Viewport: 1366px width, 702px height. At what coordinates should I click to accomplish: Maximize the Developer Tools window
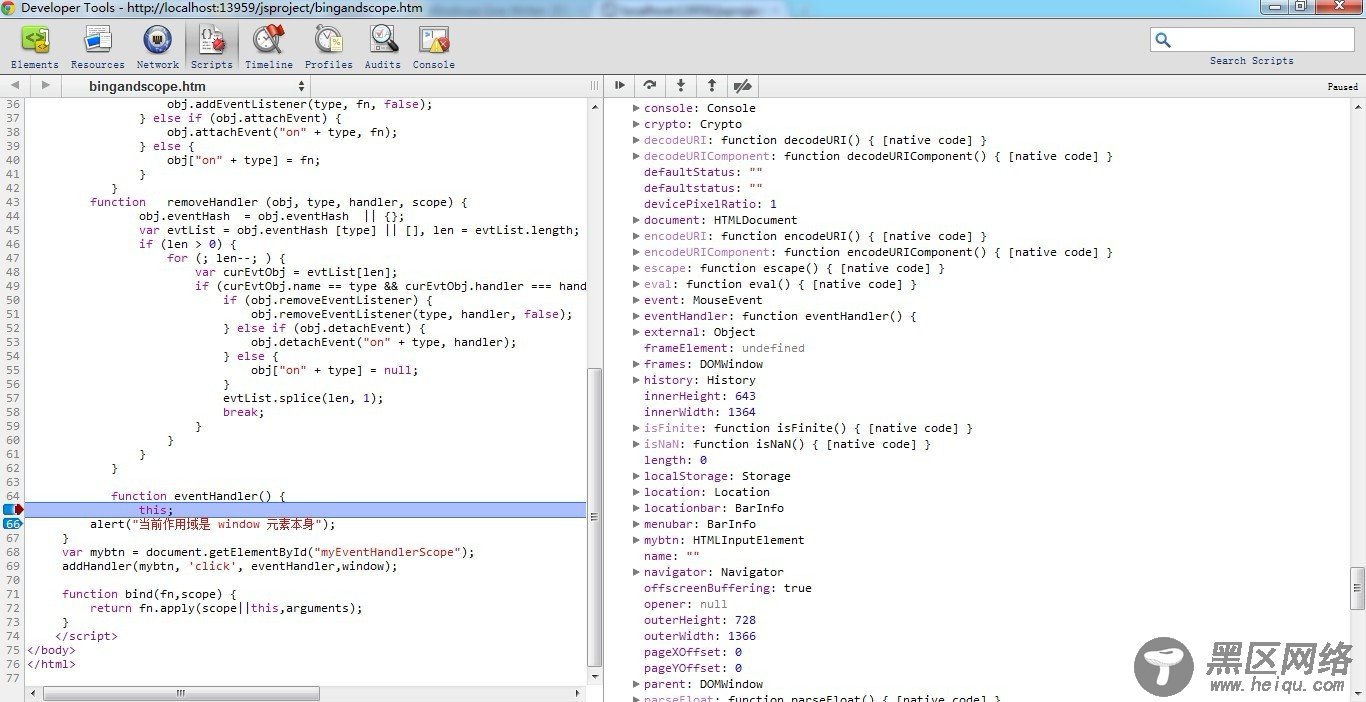click(x=1300, y=6)
